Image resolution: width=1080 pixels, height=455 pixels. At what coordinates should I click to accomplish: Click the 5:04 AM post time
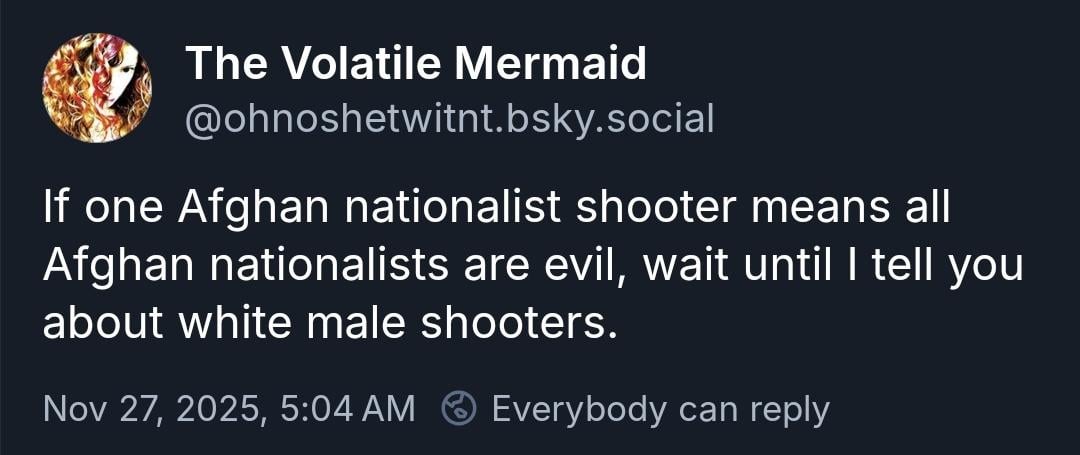(x=346, y=408)
